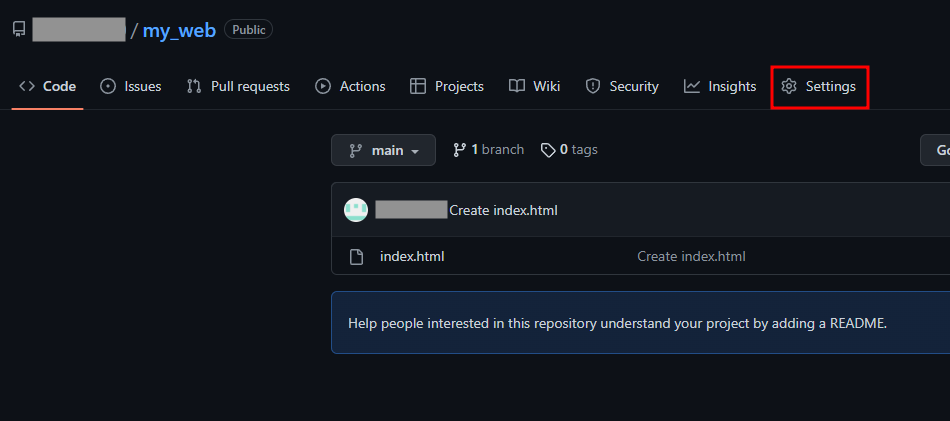This screenshot has width=950, height=421.
Task: Open commit message in index.html row
Action: [691, 257]
